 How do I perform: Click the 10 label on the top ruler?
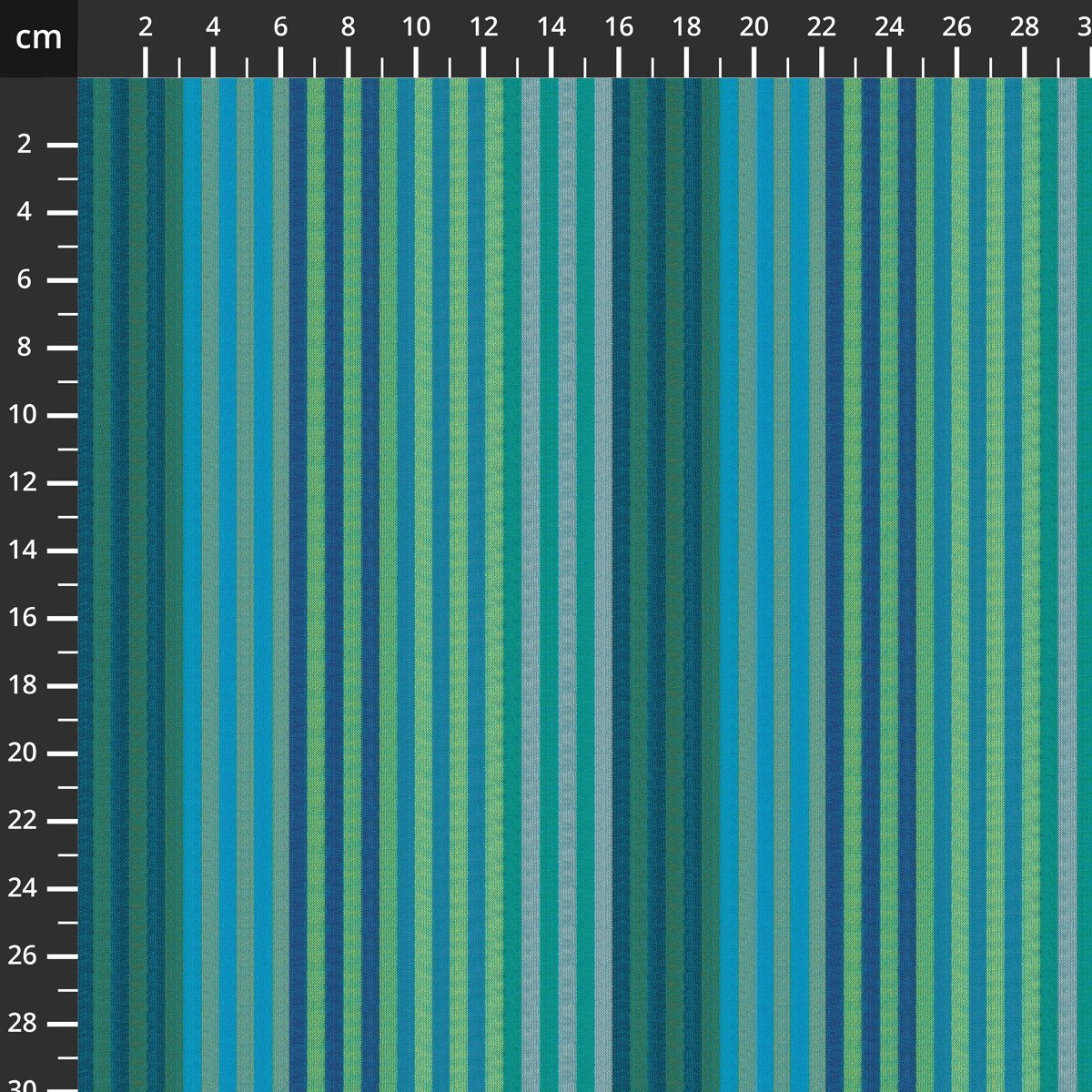pyautogui.click(x=416, y=27)
